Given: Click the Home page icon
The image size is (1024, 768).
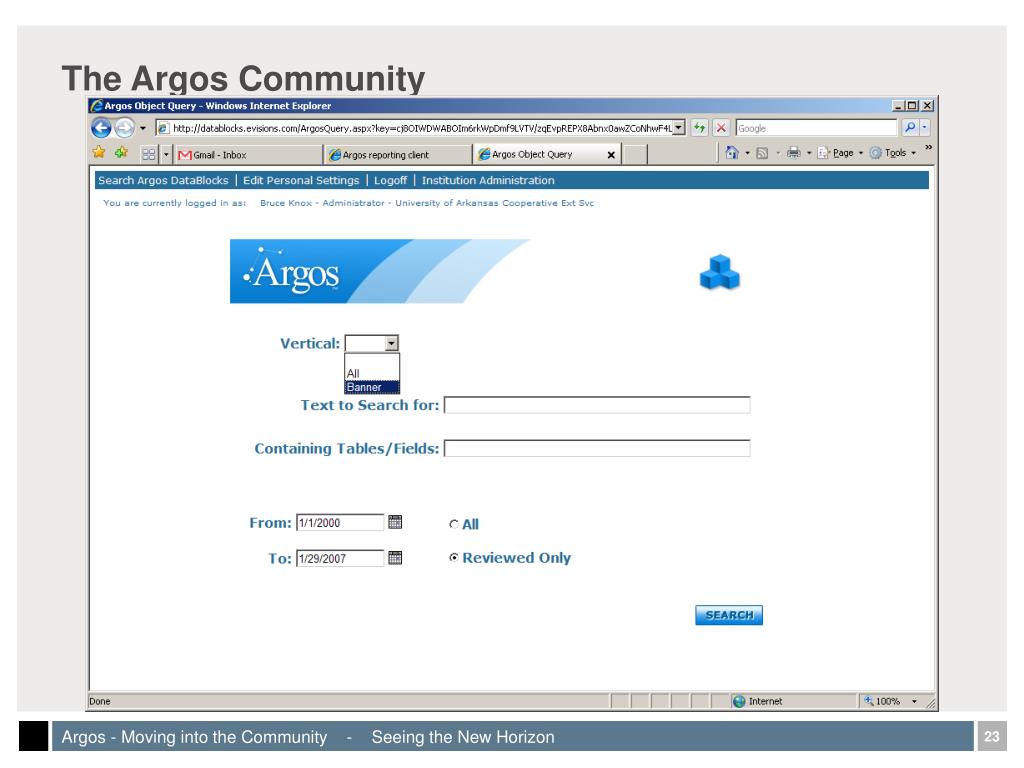Looking at the screenshot, I should [x=732, y=153].
